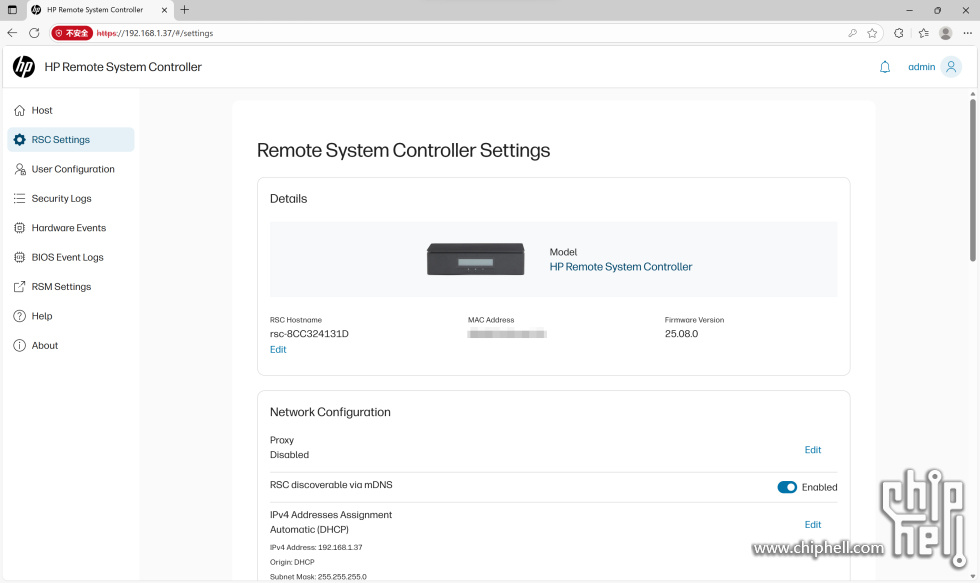Click the page vertical scrollbar
The image size is (980, 583).
tap(972, 180)
